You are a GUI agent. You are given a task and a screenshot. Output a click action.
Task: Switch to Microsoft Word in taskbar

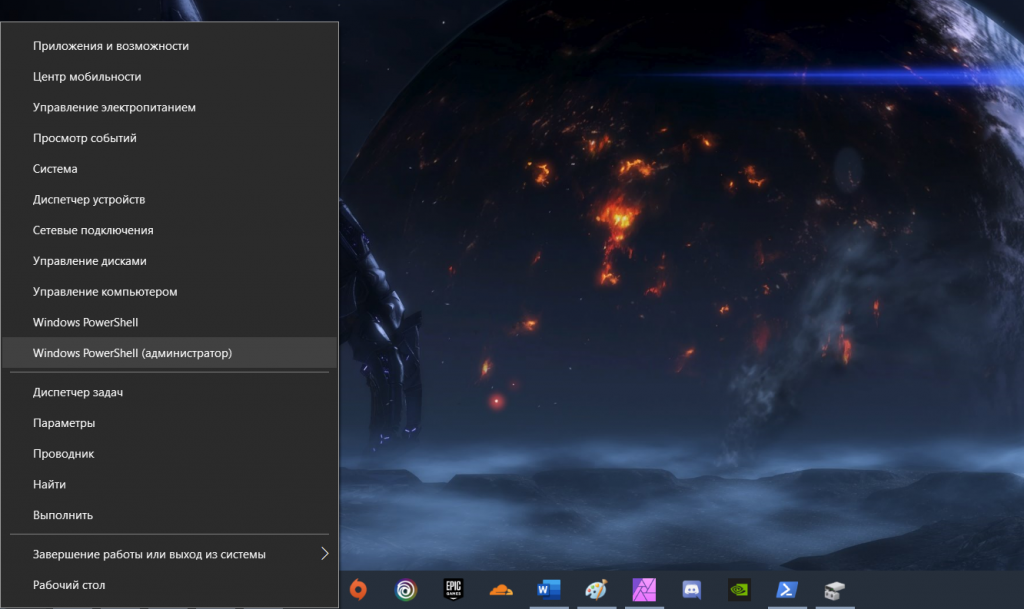coord(548,590)
